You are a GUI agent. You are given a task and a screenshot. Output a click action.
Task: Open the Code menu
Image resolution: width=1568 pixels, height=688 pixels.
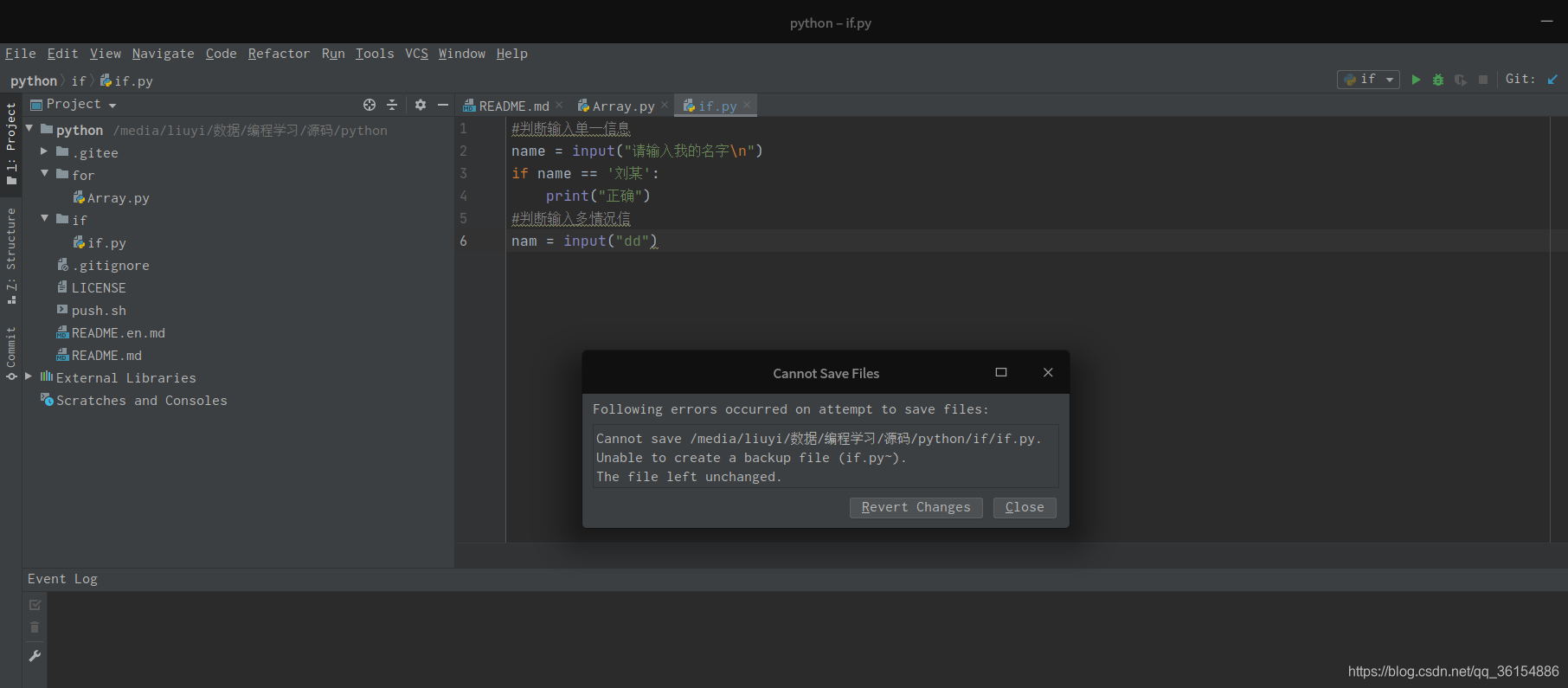click(221, 54)
